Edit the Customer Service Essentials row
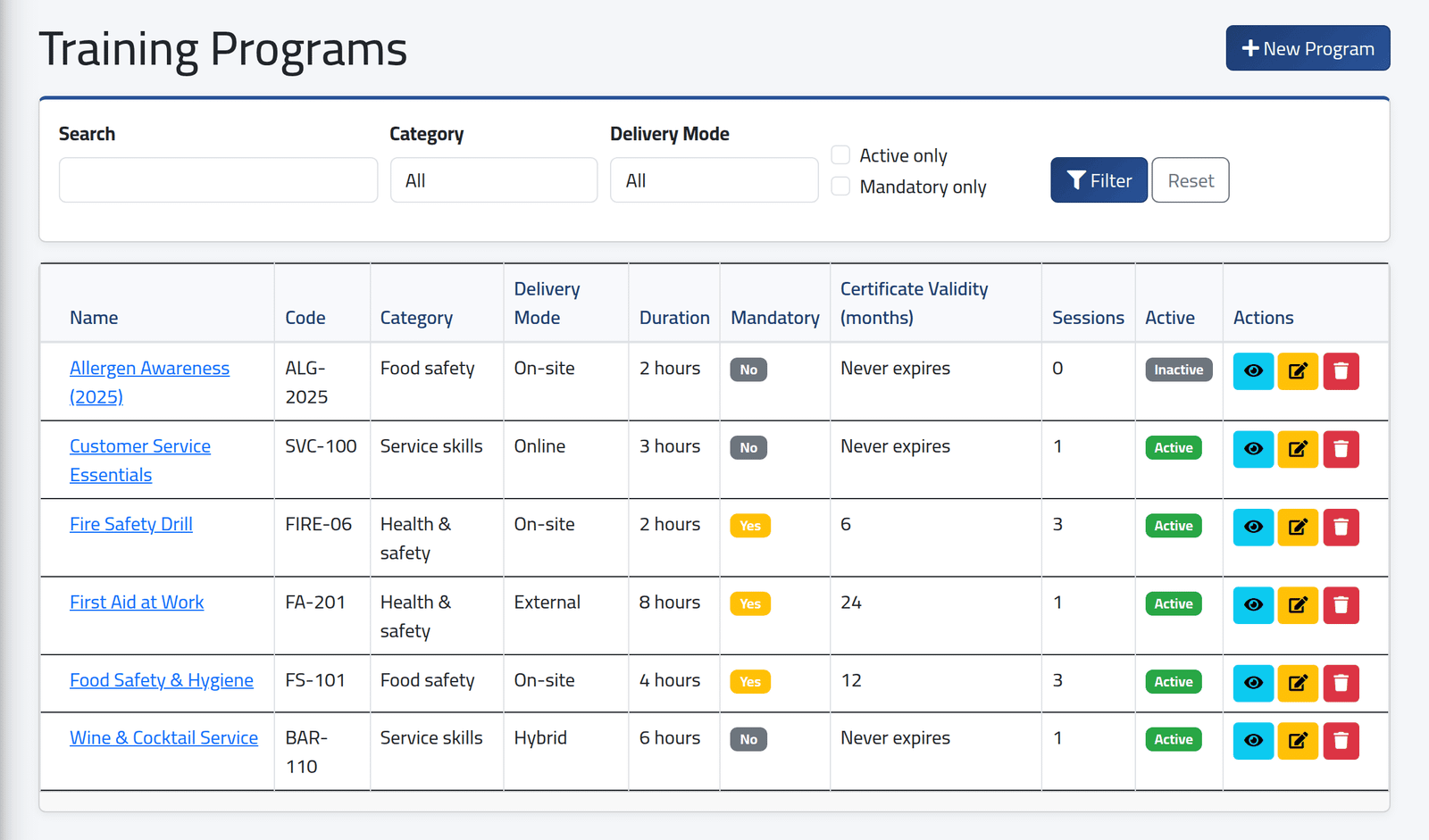 point(1298,449)
